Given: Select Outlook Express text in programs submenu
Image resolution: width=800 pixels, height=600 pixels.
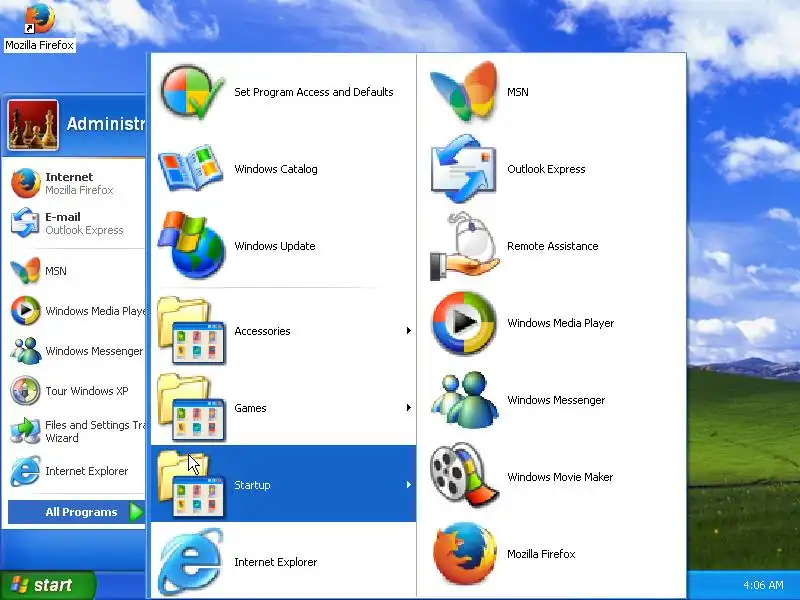Looking at the screenshot, I should [x=546, y=169].
